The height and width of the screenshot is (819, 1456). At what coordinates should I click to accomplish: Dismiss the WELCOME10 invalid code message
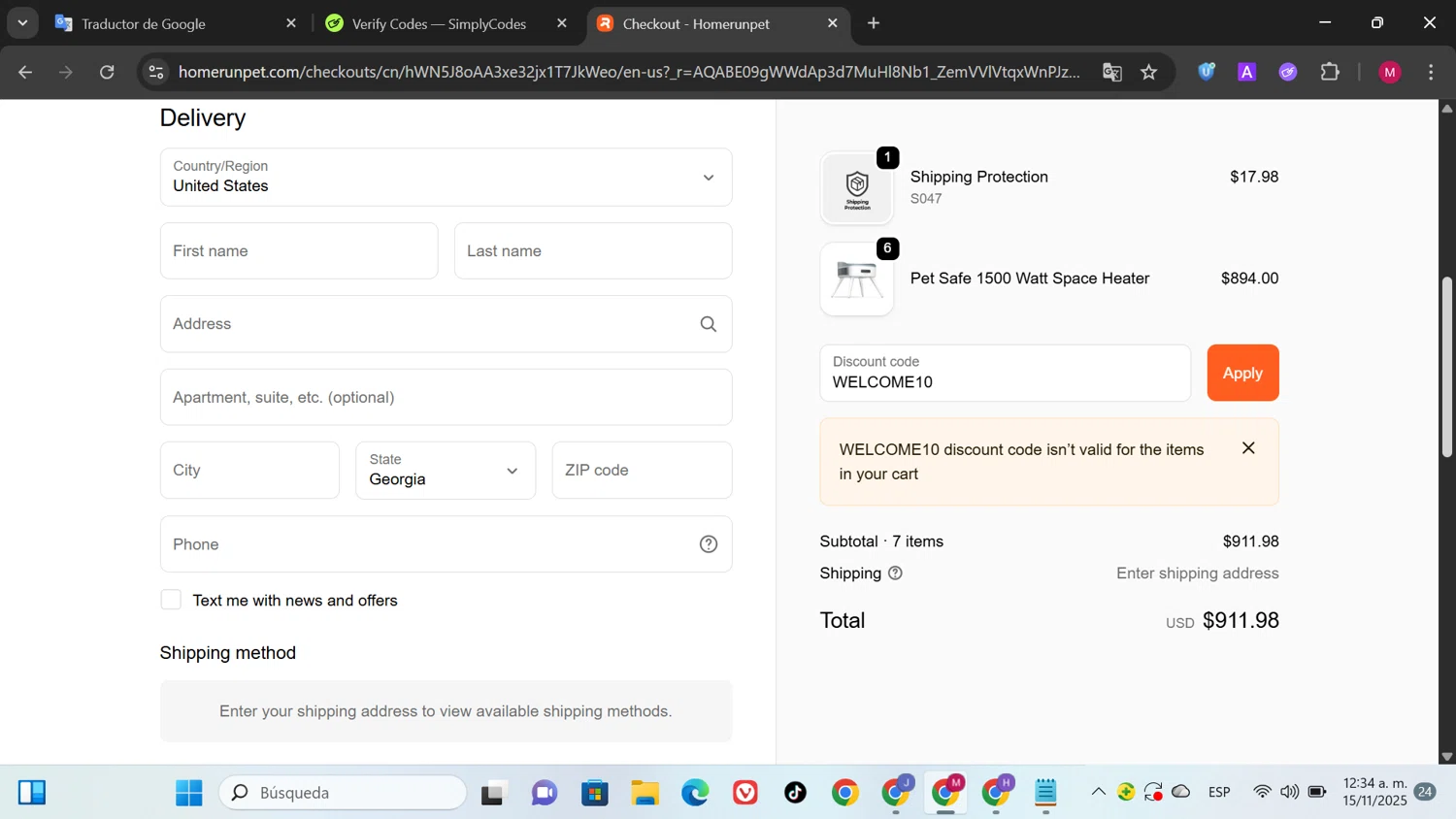coord(1248,448)
